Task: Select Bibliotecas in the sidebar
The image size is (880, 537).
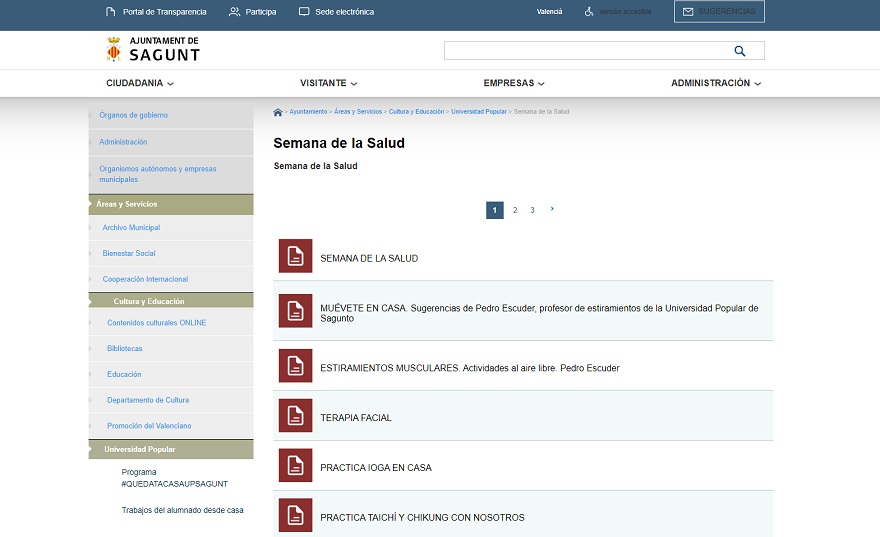Action: click(x=125, y=349)
